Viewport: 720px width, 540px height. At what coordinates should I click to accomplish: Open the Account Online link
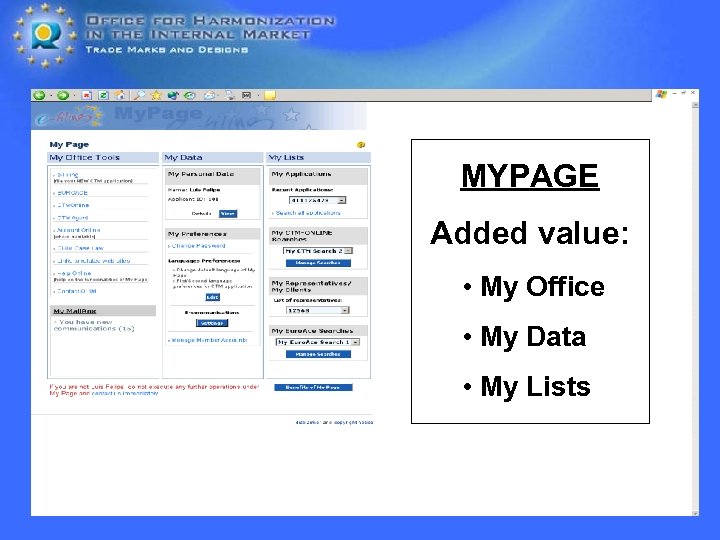[78, 230]
